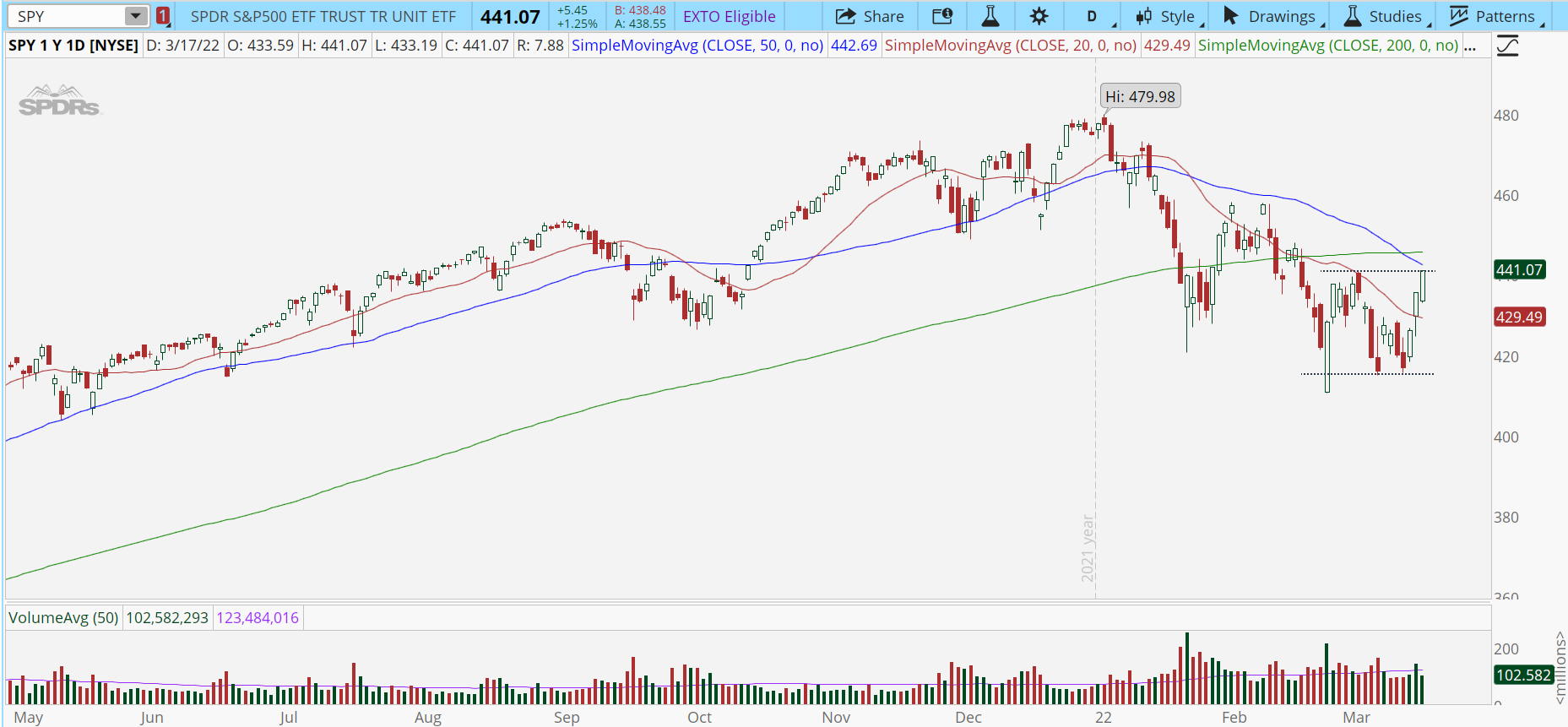1568x727 pixels.
Task: Click the chart scale curve icon
Action: pyautogui.click(x=1507, y=46)
